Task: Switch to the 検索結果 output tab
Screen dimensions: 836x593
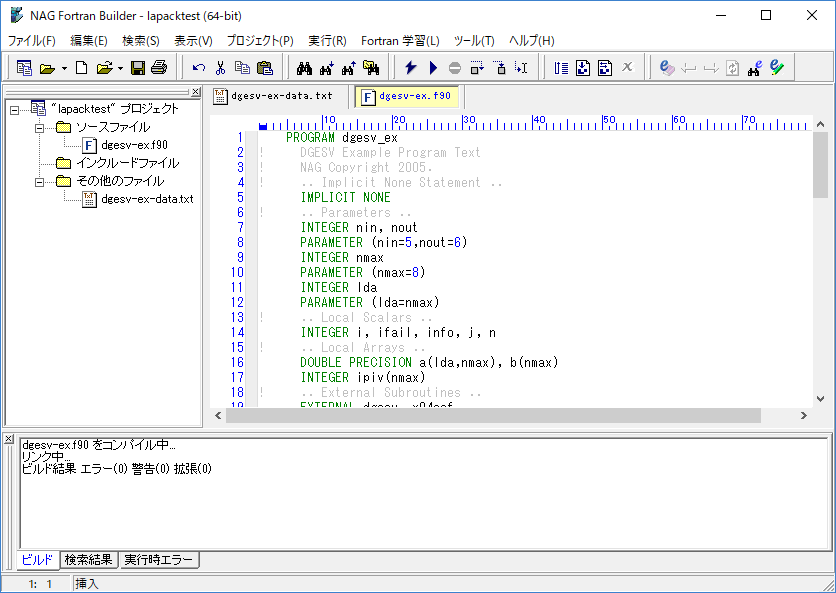Action: (89, 560)
